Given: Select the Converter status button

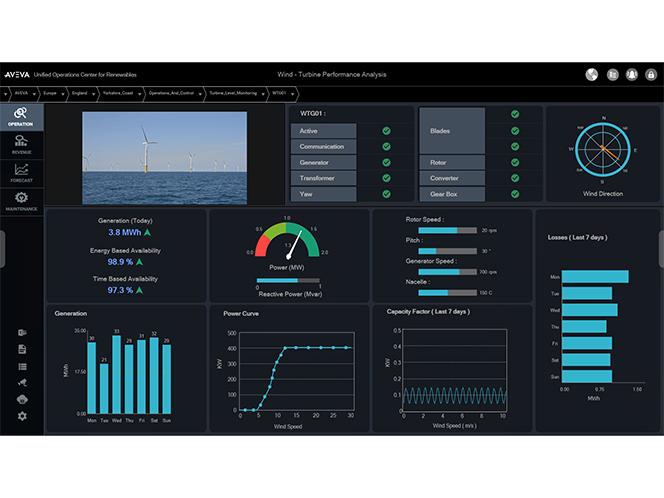Looking at the screenshot, I should (452, 178).
